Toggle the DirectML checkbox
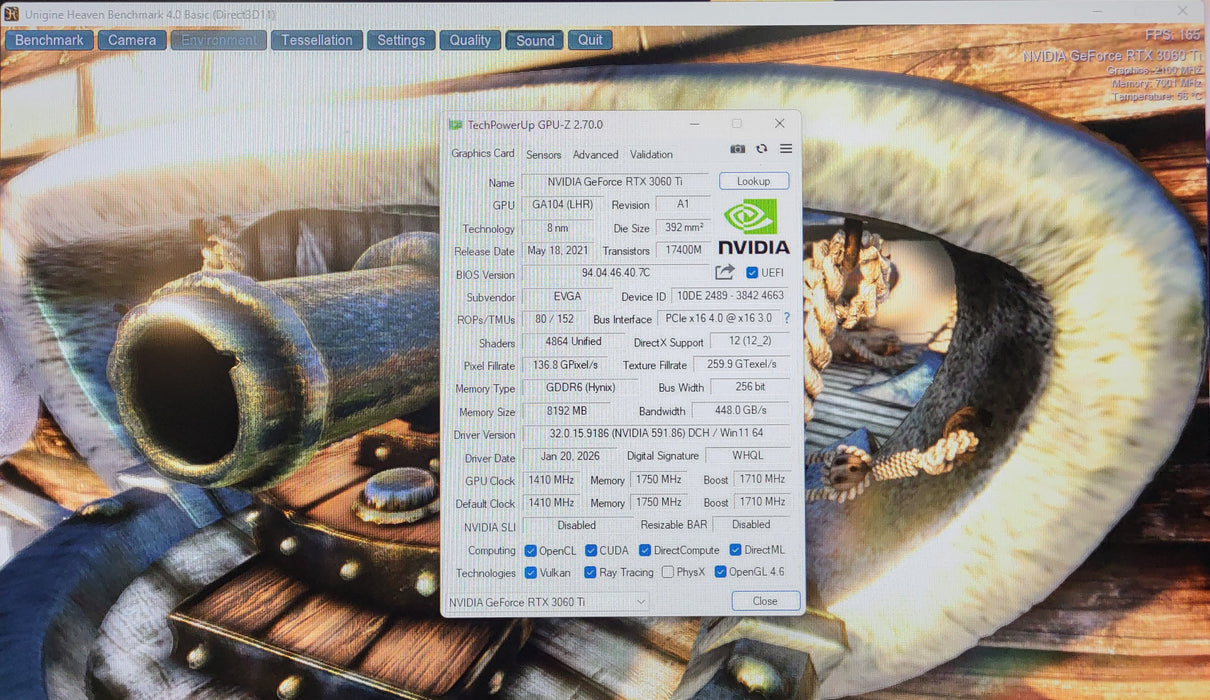The image size is (1210, 700). coord(735,550)
